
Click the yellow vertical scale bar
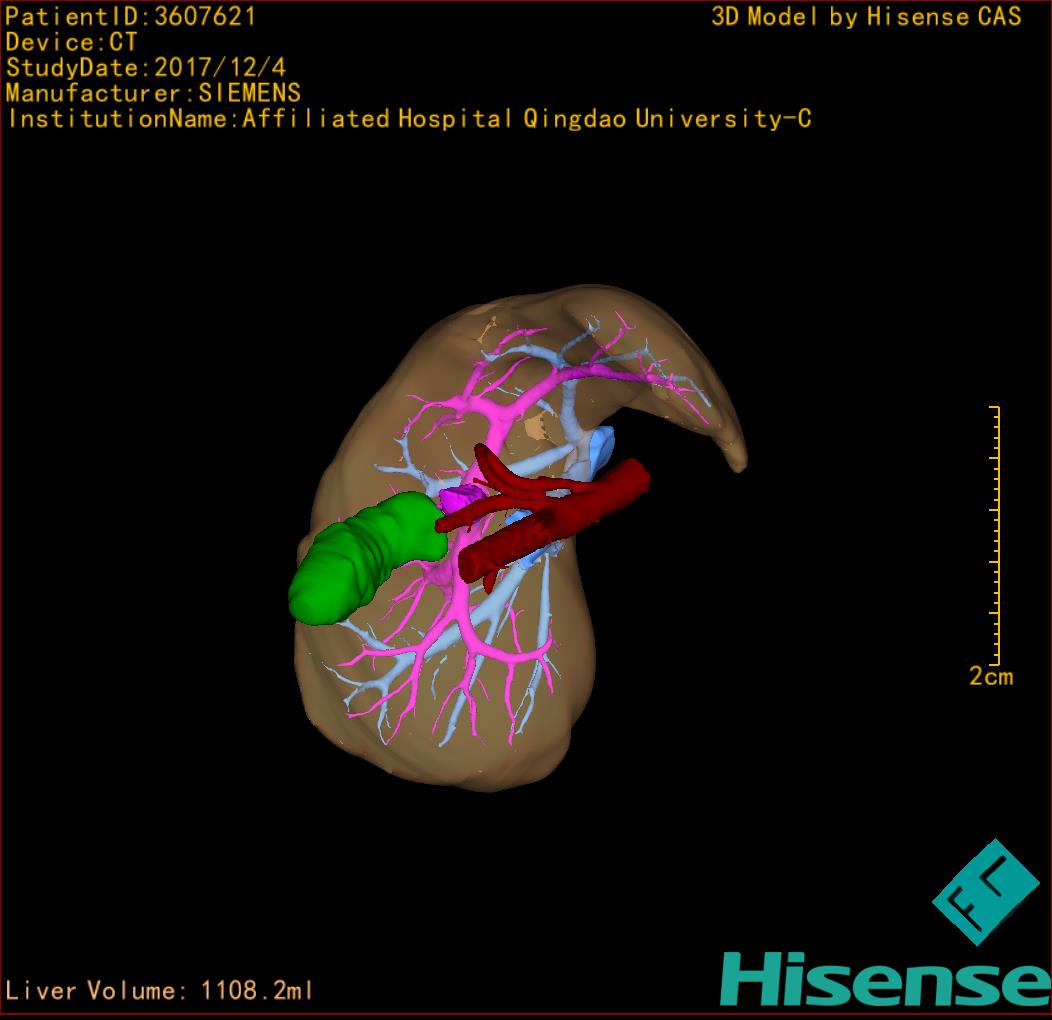996,535
